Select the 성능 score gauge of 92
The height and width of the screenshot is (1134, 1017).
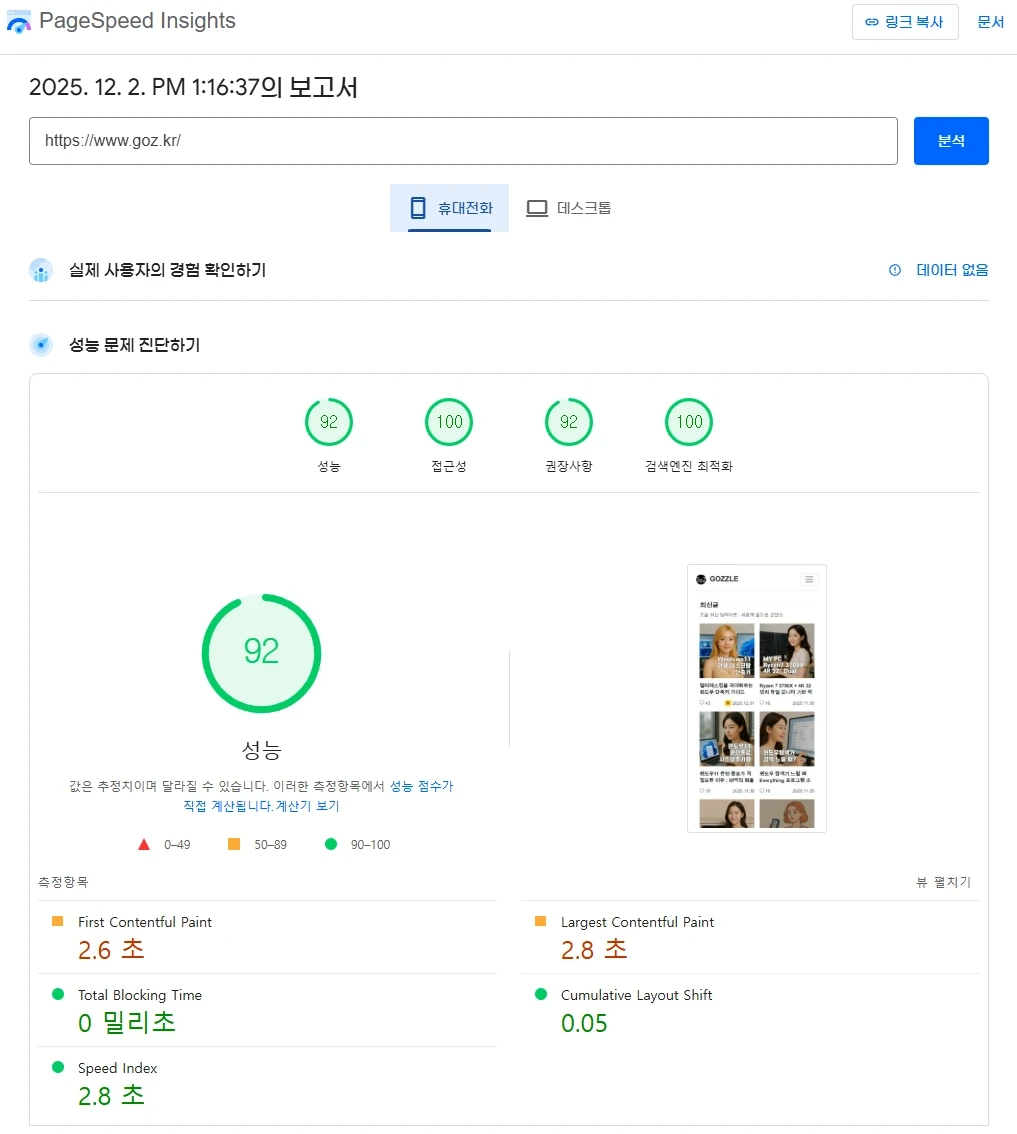click(329, 422)
